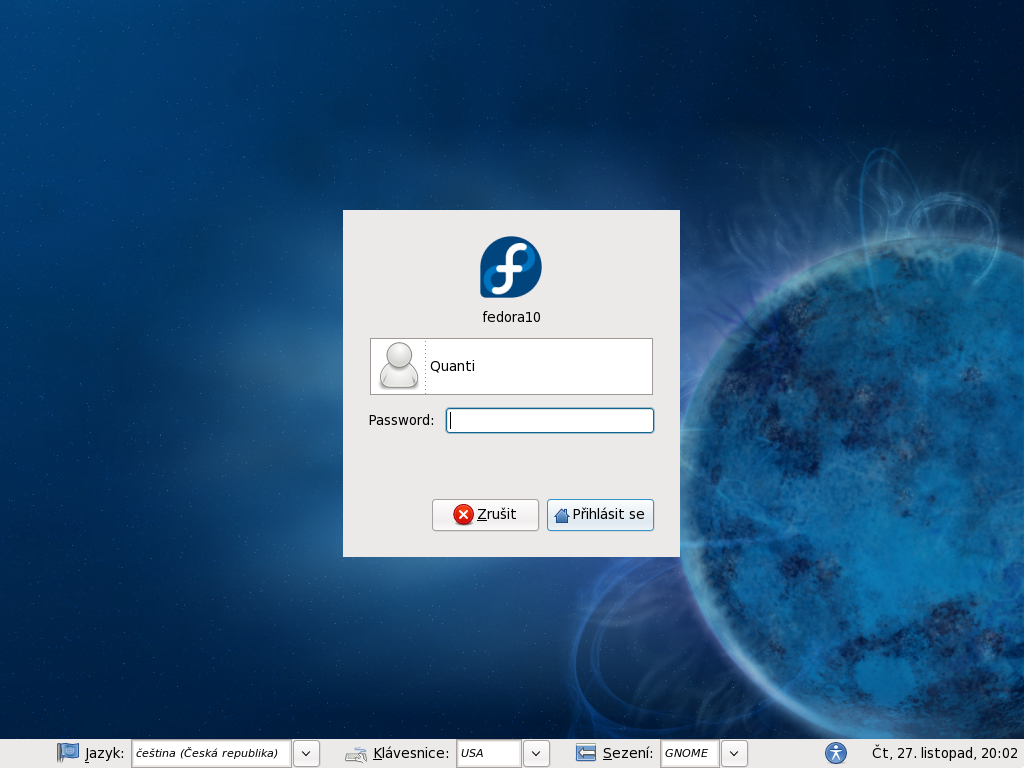The width and height of the screenshot is (1024, 768).
Task: Open the USA keyboard layout combo box
Action: pos(488,754)
